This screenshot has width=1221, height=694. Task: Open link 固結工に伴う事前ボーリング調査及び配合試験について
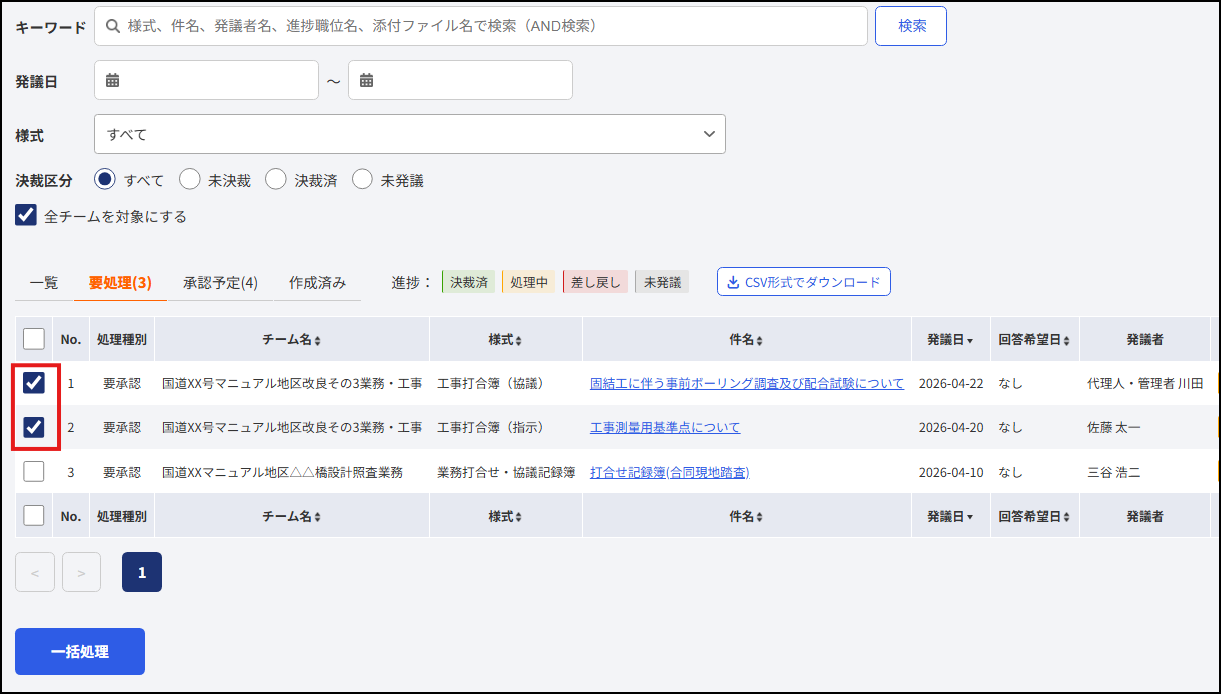[x=747, y=384]
